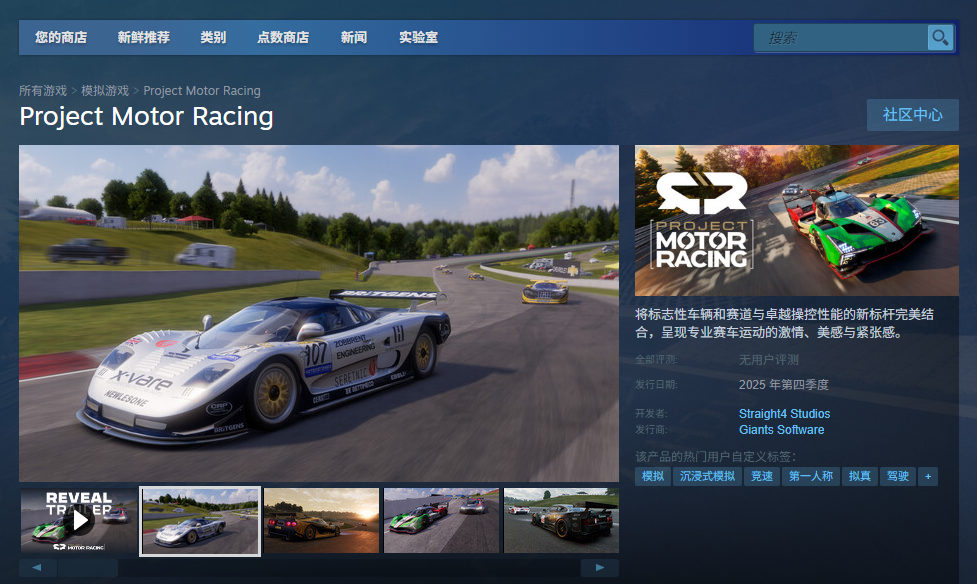977x584 pixels.
Task: Select the 竞速 tag
Action: point(761,476)
